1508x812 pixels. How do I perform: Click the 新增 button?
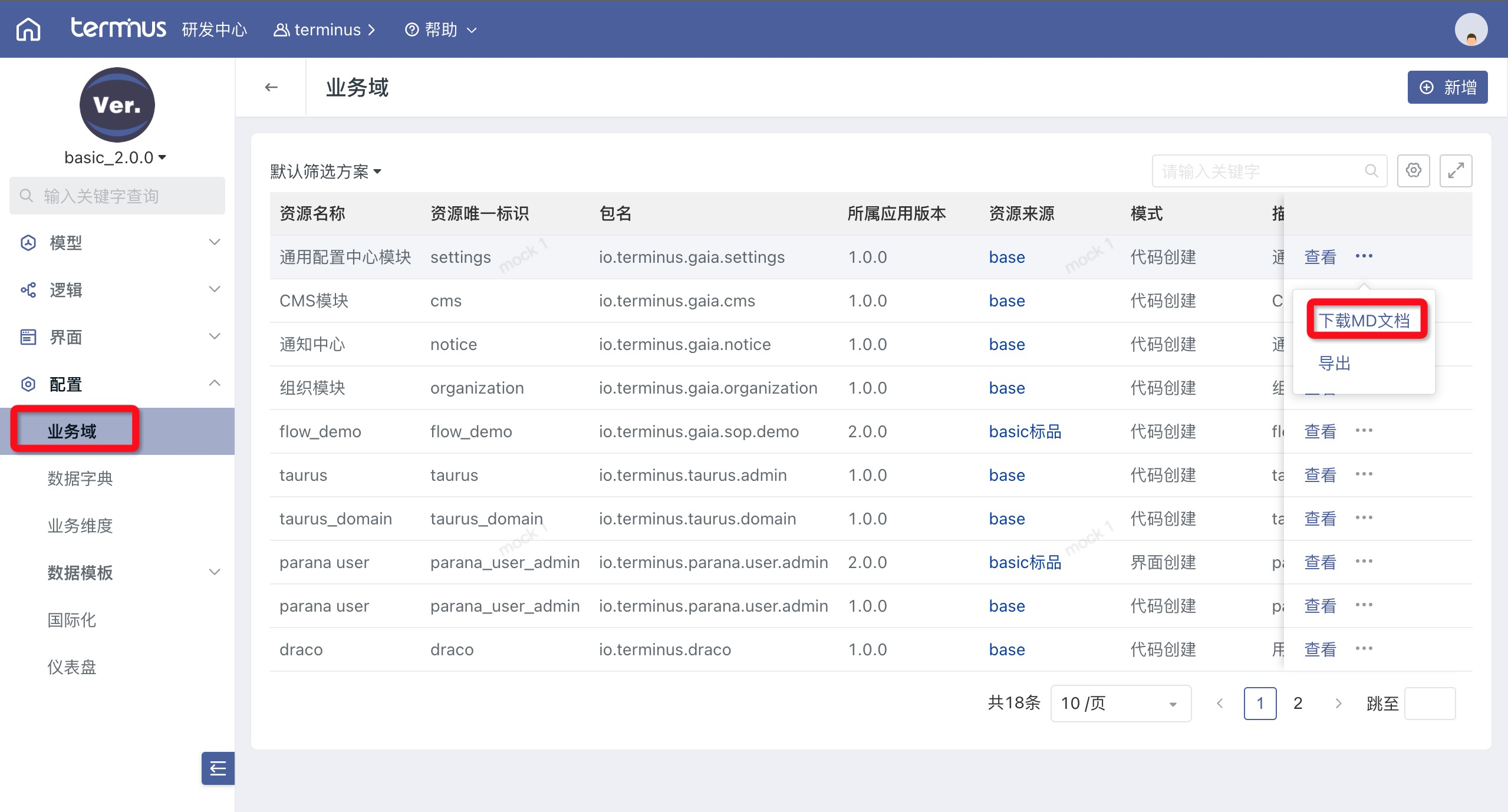[x=1447, y=87]
